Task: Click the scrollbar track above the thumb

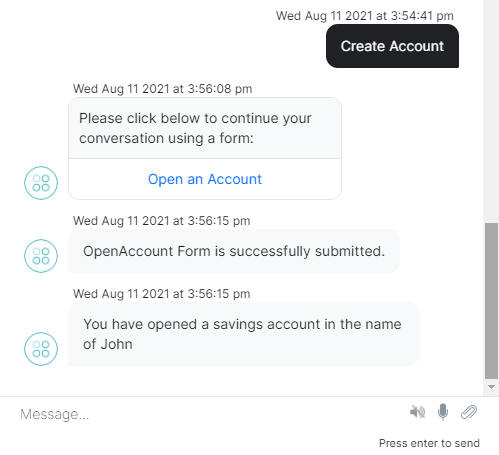Action: (491, 112)
